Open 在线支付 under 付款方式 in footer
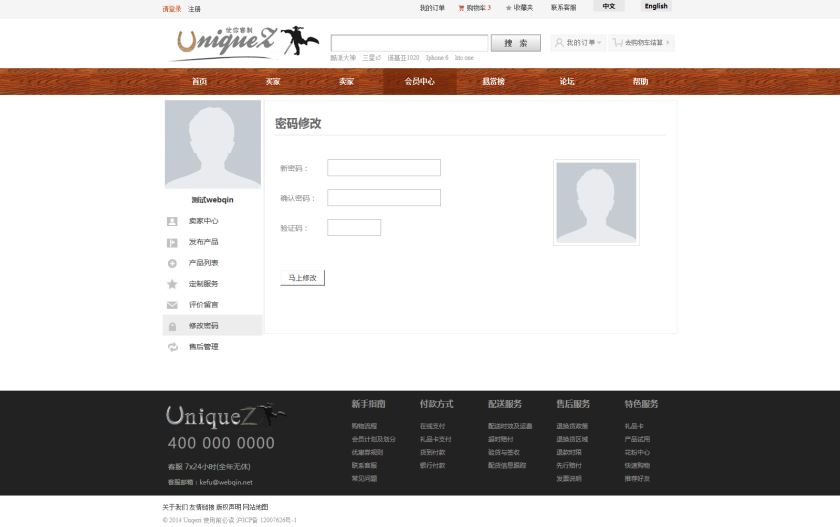Image resolution: width=840 pixels, height=527 pixels. pos(432,426)
